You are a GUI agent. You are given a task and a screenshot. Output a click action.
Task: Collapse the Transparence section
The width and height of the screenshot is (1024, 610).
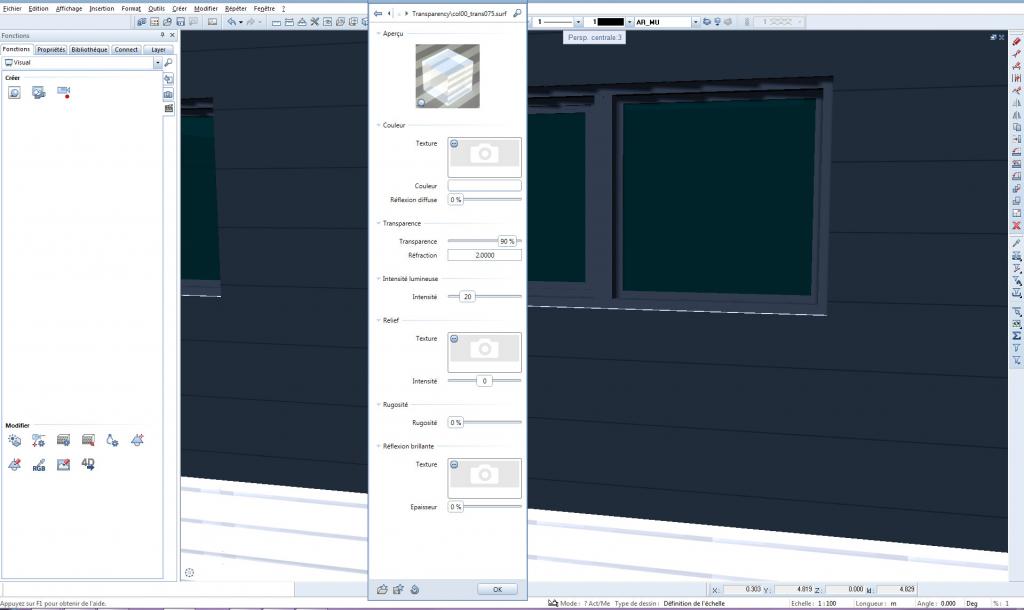click(378, 223)
